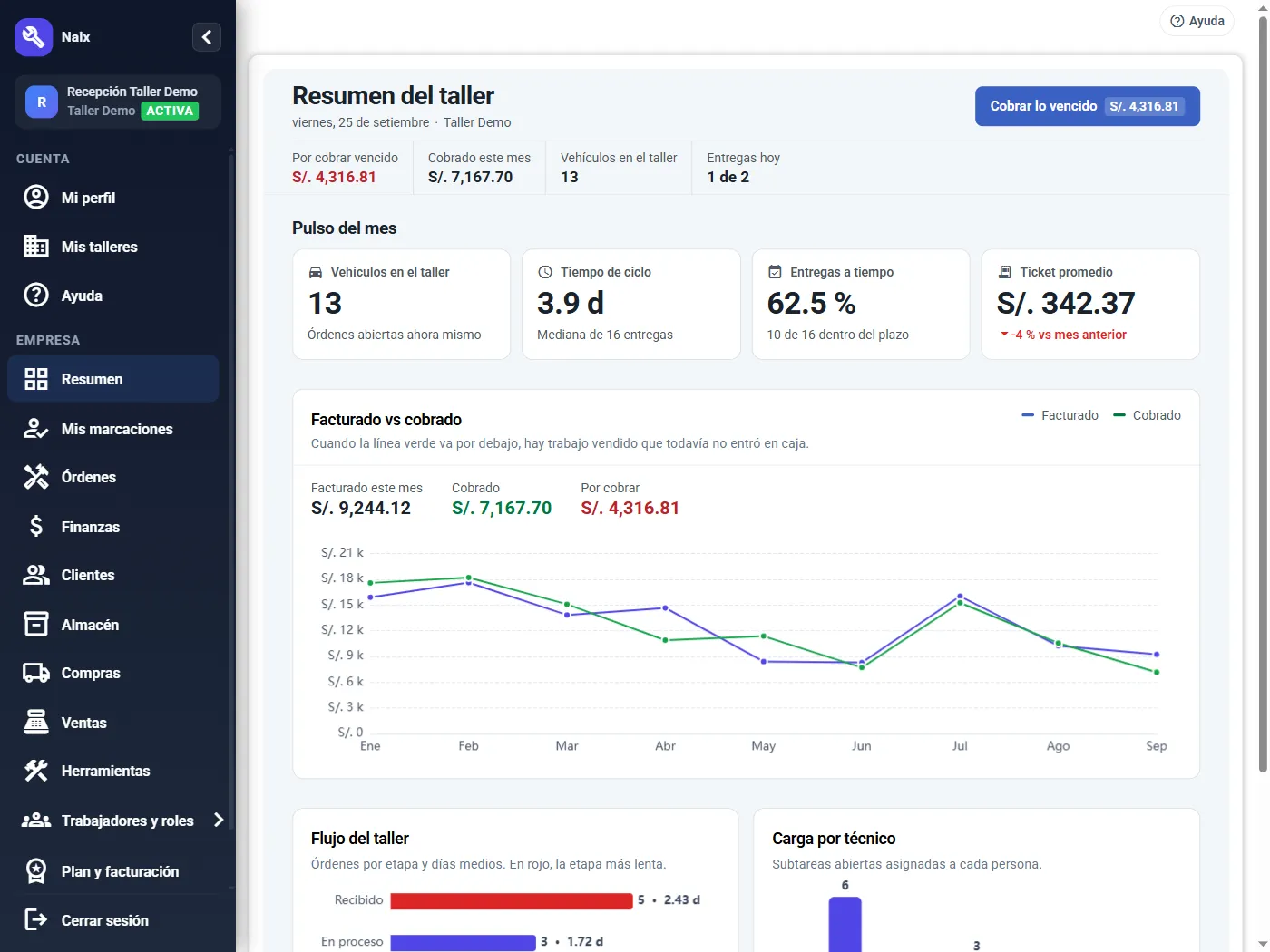Click the Mi perfil user icon
The width and height of the screenshot is (1270, 952).
click(36, 198)
